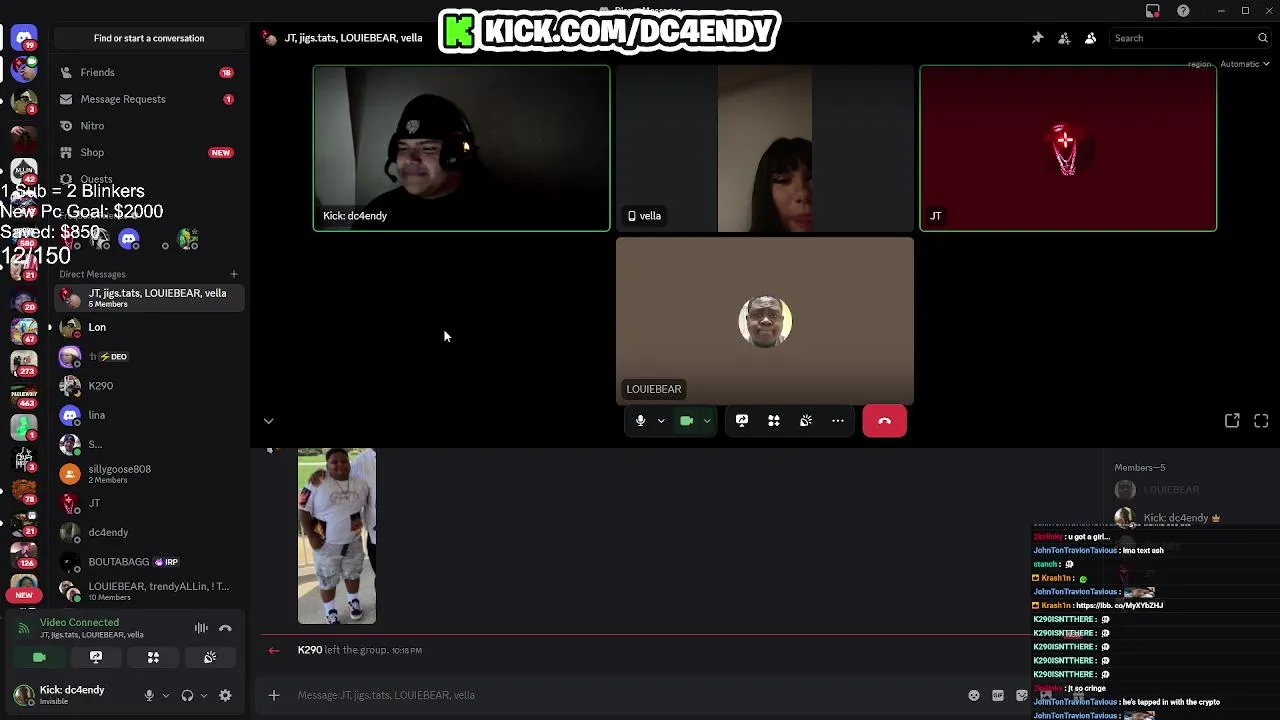1280x720 pixels.
Task: Focus the Kick: dc4endy video tile
Action: (461, 148)
